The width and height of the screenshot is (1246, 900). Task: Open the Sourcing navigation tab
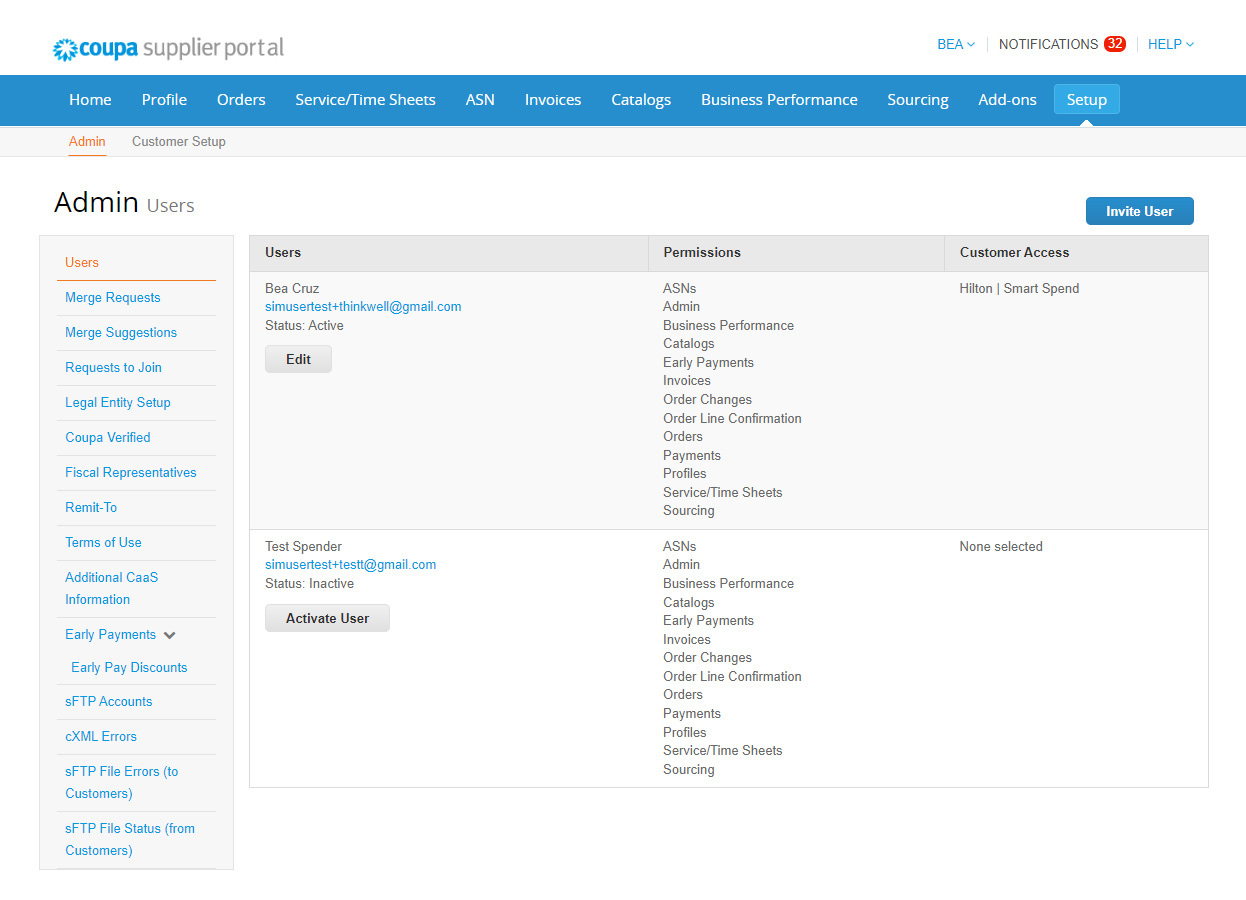917,100
